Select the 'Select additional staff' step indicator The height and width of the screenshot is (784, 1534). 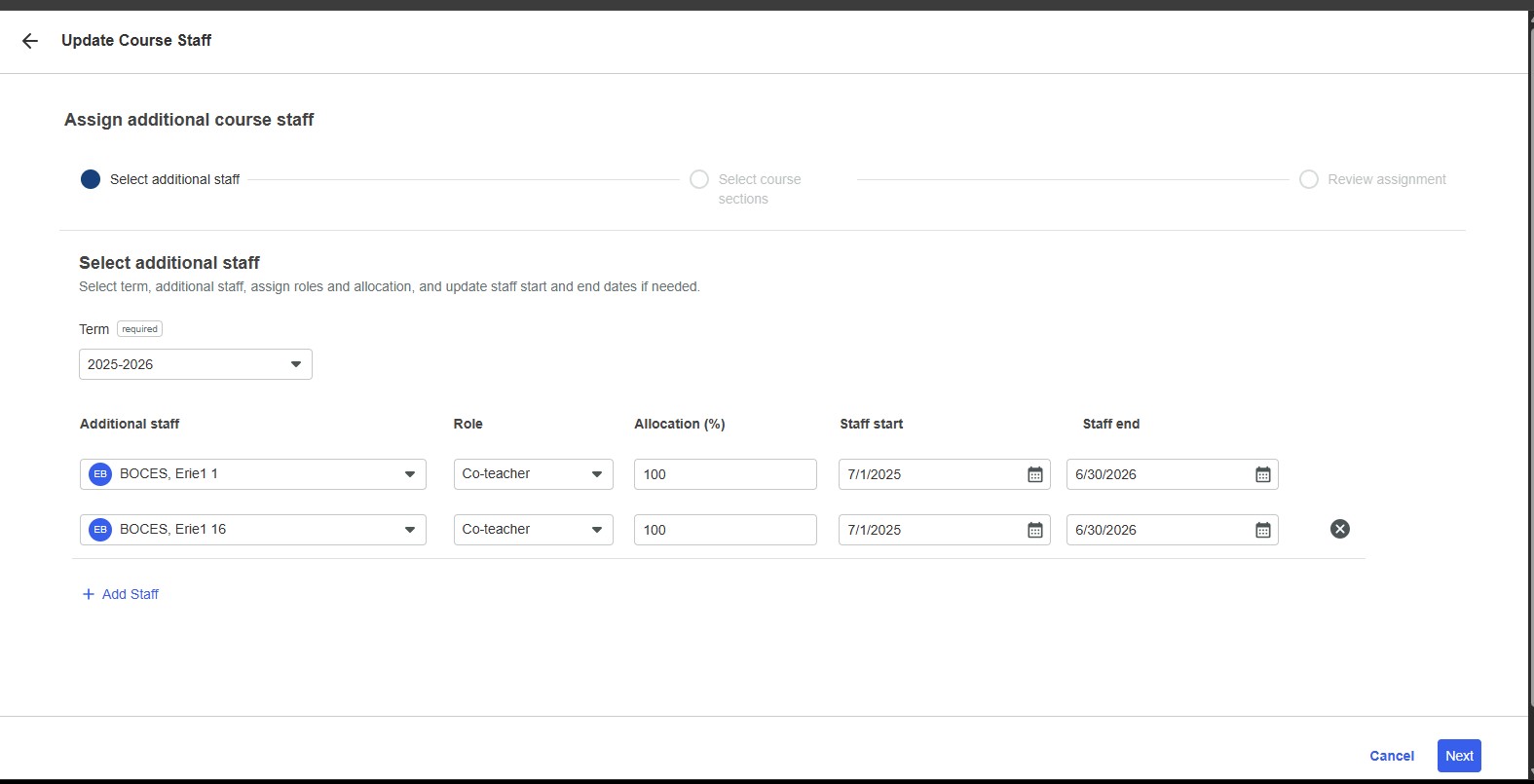click(x=91, y=179)
